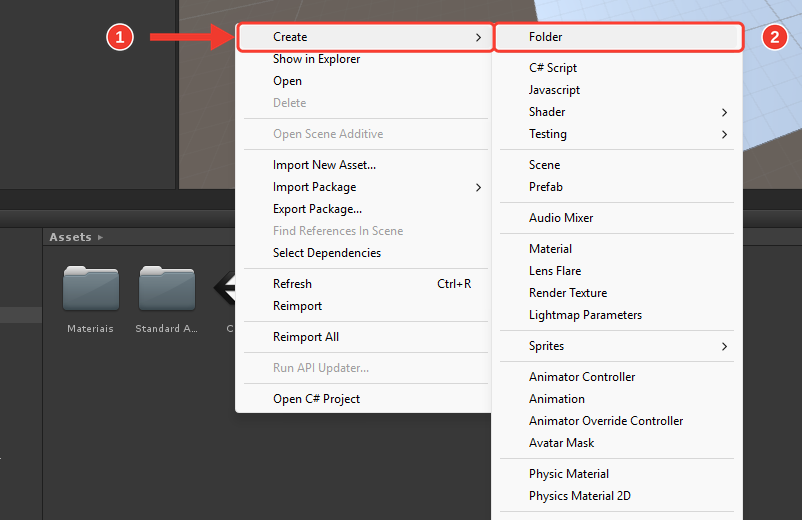Create a new Scene asset
Screen dimensions: 802x520
coord(544,165)
